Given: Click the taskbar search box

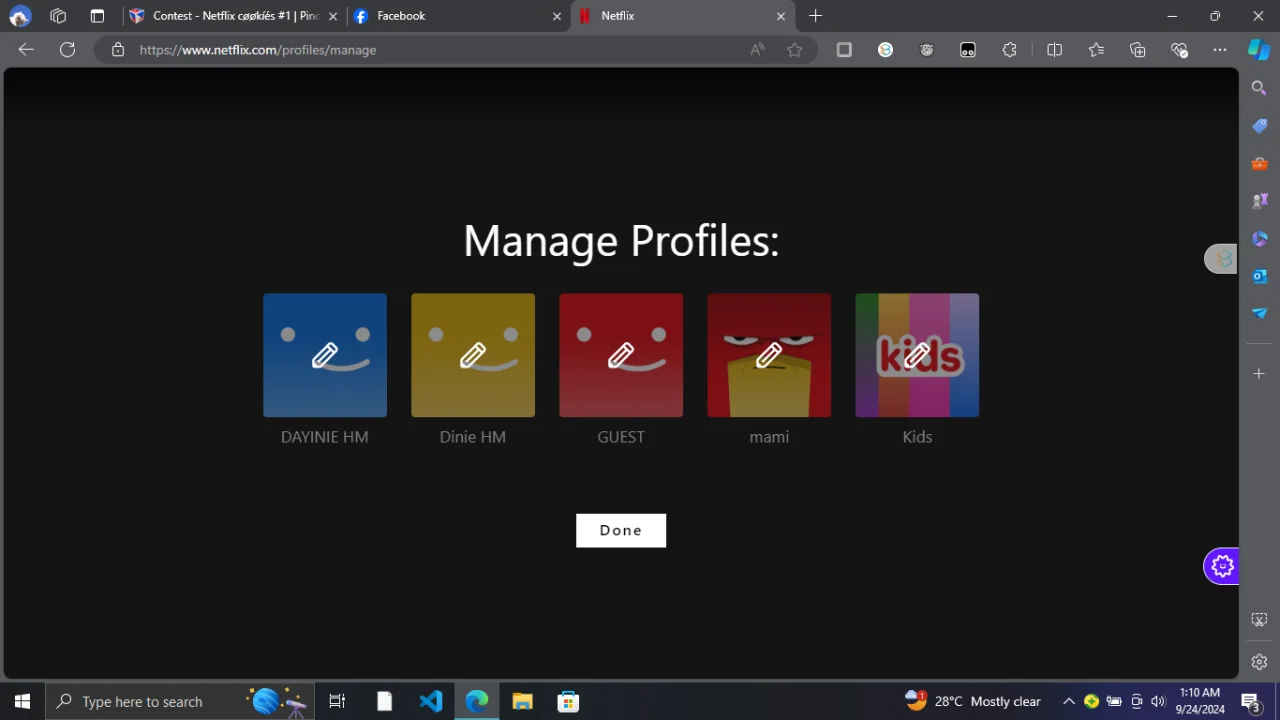Looking at the screenshot, I should point(180,701).
